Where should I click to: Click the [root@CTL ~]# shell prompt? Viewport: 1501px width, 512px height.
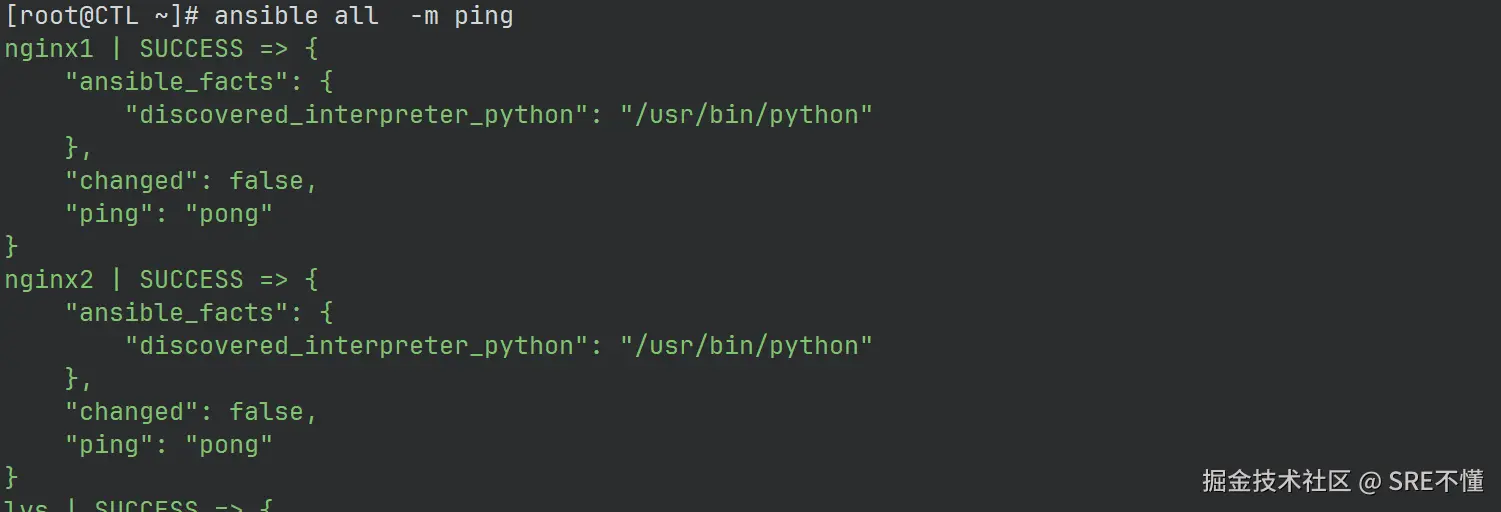(x=102, y=16)
